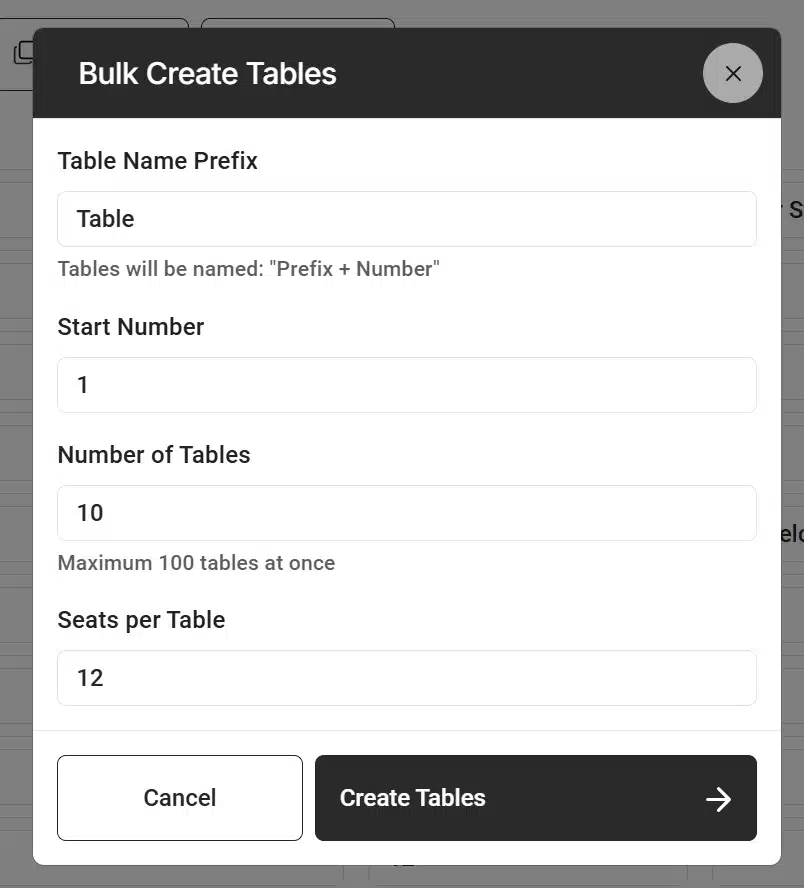Click the number 10 in Number of Tables
The height and width of the screenshot is (888, 804).
89,512
